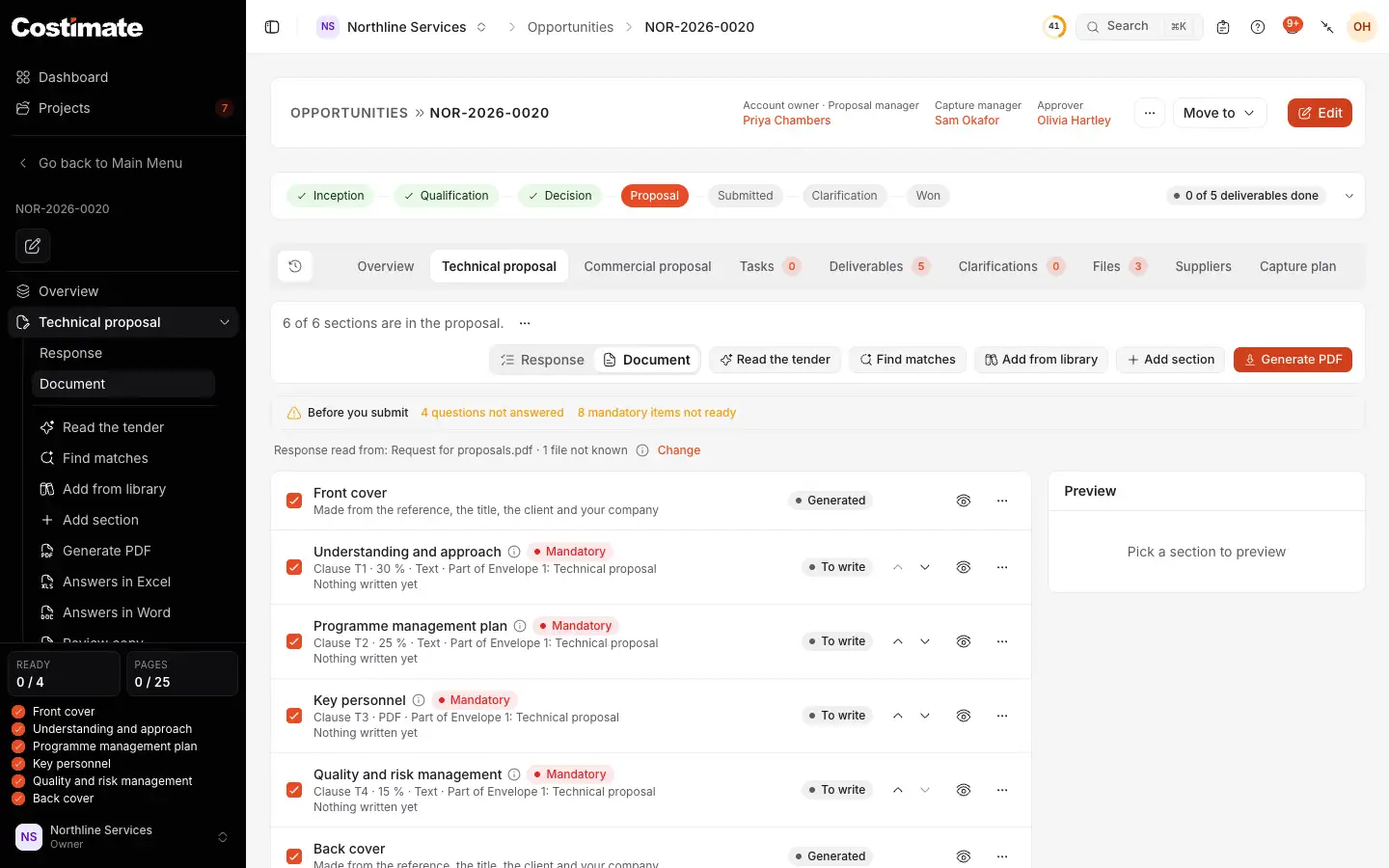The image size is (1389, 868).
Task: Open the Commercial proposal tab
Action: click(x=647, y=266)
